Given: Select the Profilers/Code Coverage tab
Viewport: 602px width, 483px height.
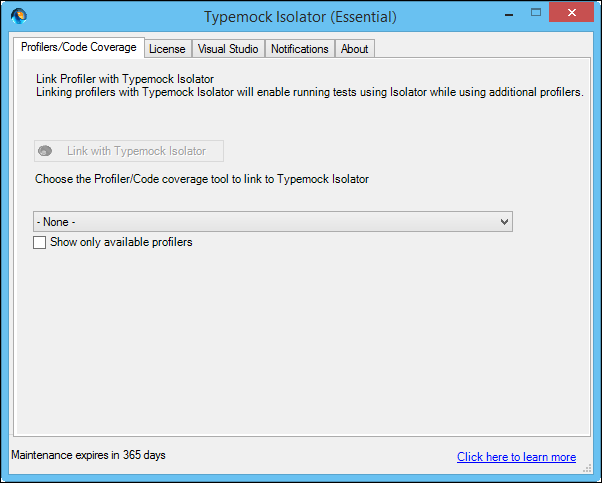Looking at the screenshot, I should pyautogui.click(x=79, y=47).
